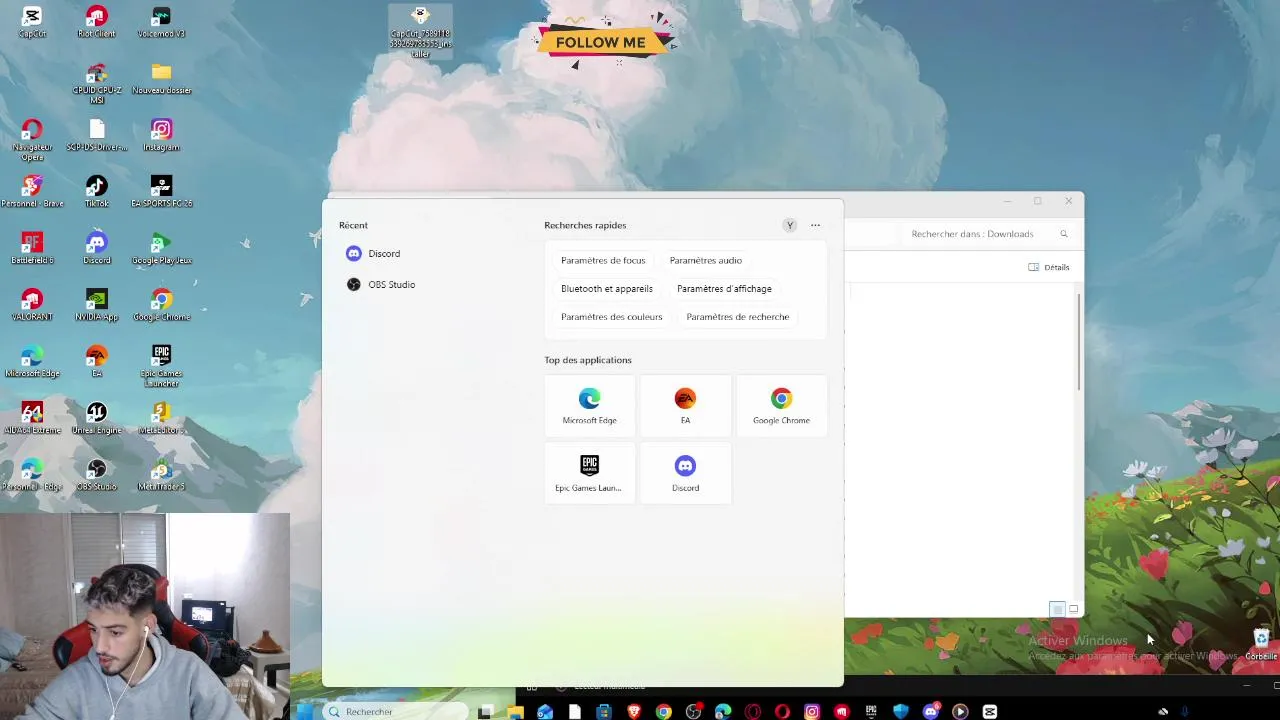Toggle the Détails pane in File Explorer
This screenshot has height=720, width=1280.
pos(1049,267)
